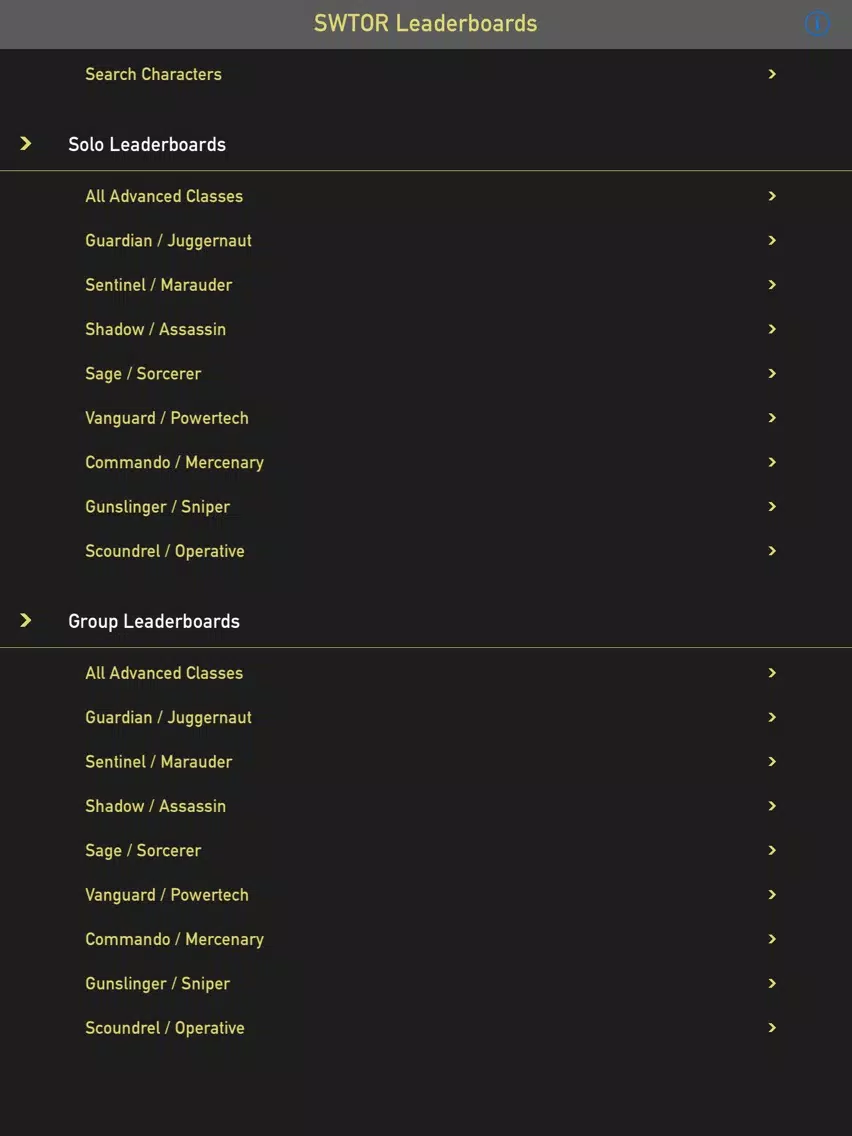
Task: Collapse the Group Leaderboards section header
Action: (426, 621)
